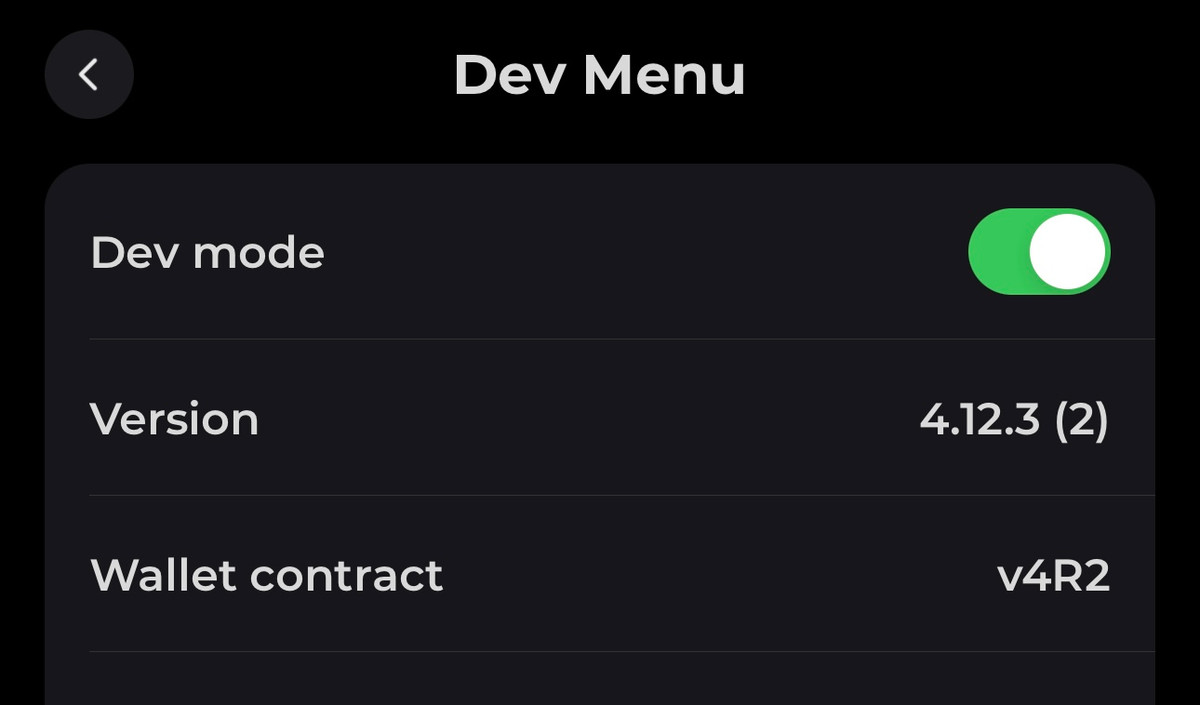Tap the Version label text
This screenshot has width=1200, height=705.
point(175,419)
